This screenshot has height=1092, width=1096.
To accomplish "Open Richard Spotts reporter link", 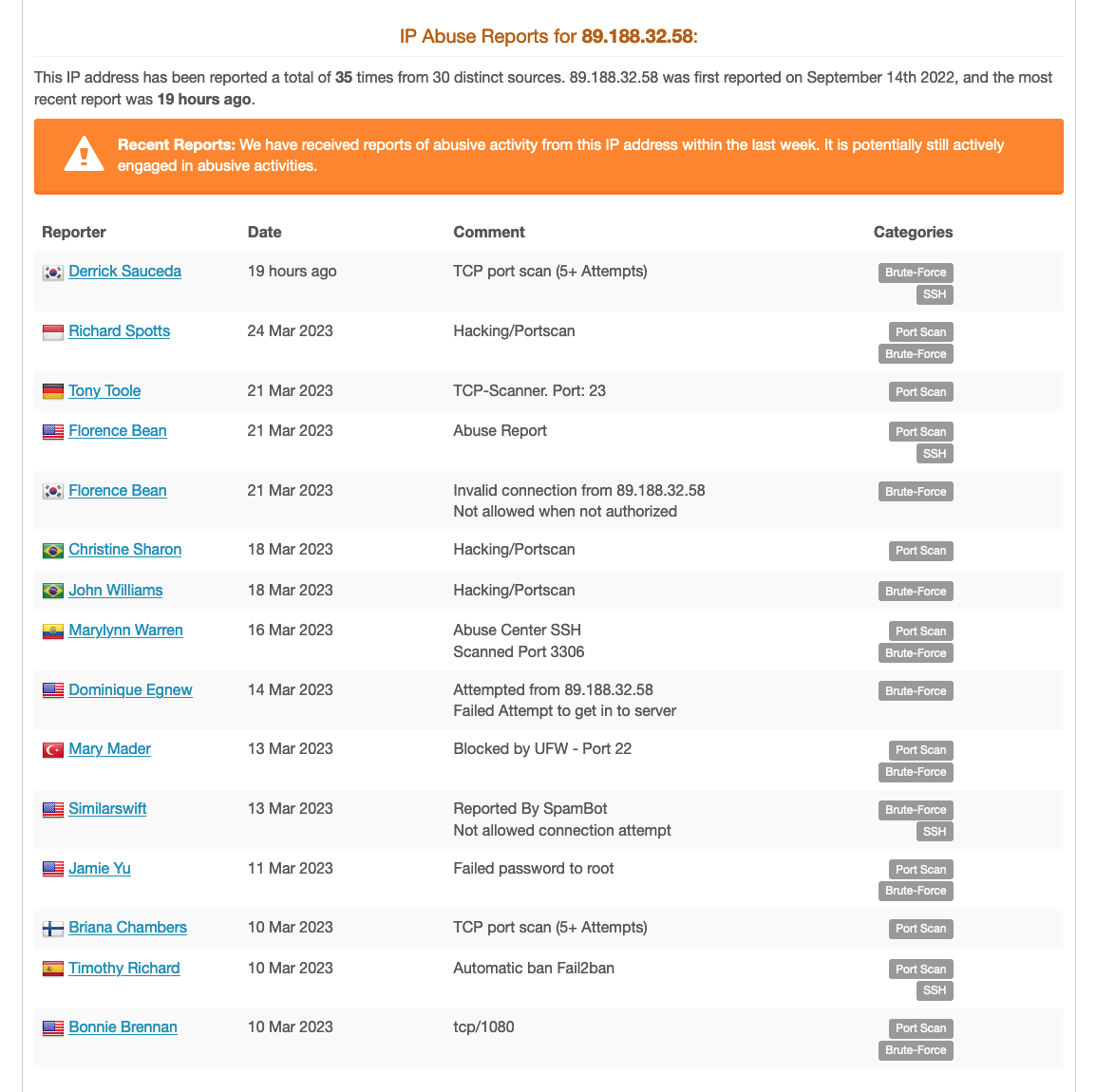I will (119, 331).
